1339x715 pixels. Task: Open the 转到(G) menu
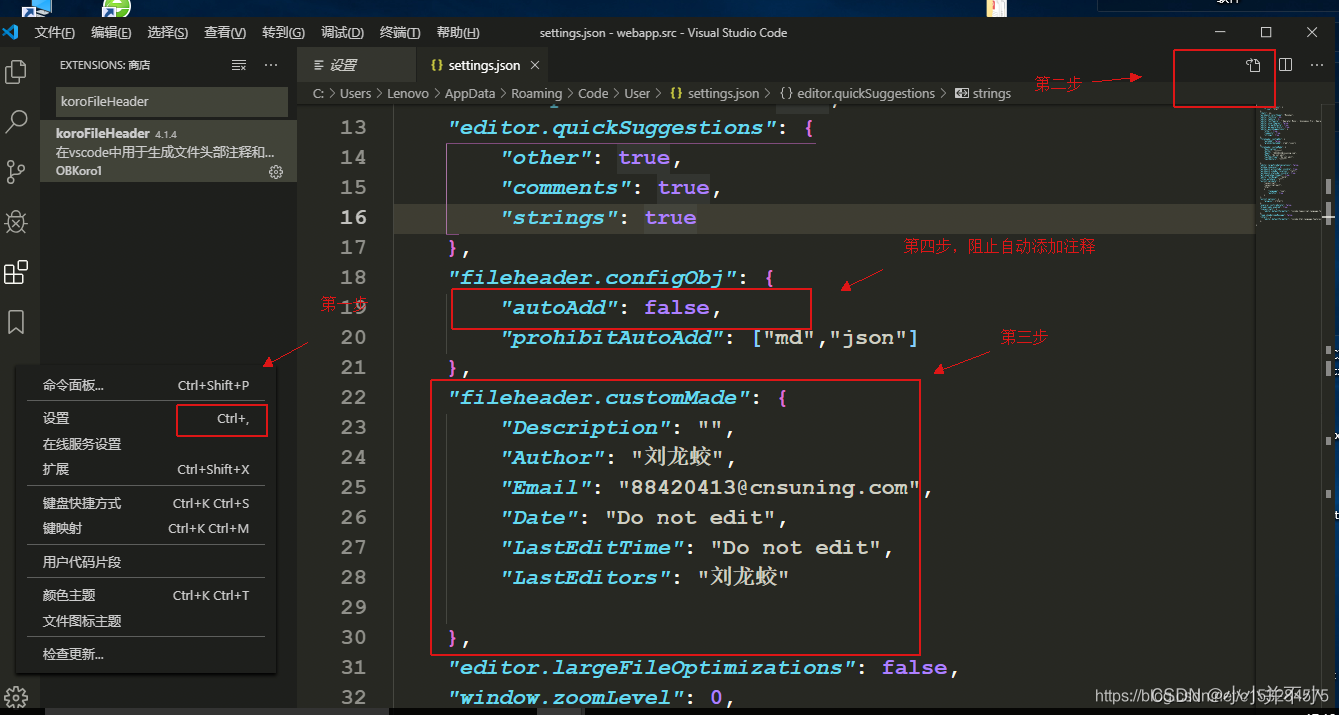283,32
